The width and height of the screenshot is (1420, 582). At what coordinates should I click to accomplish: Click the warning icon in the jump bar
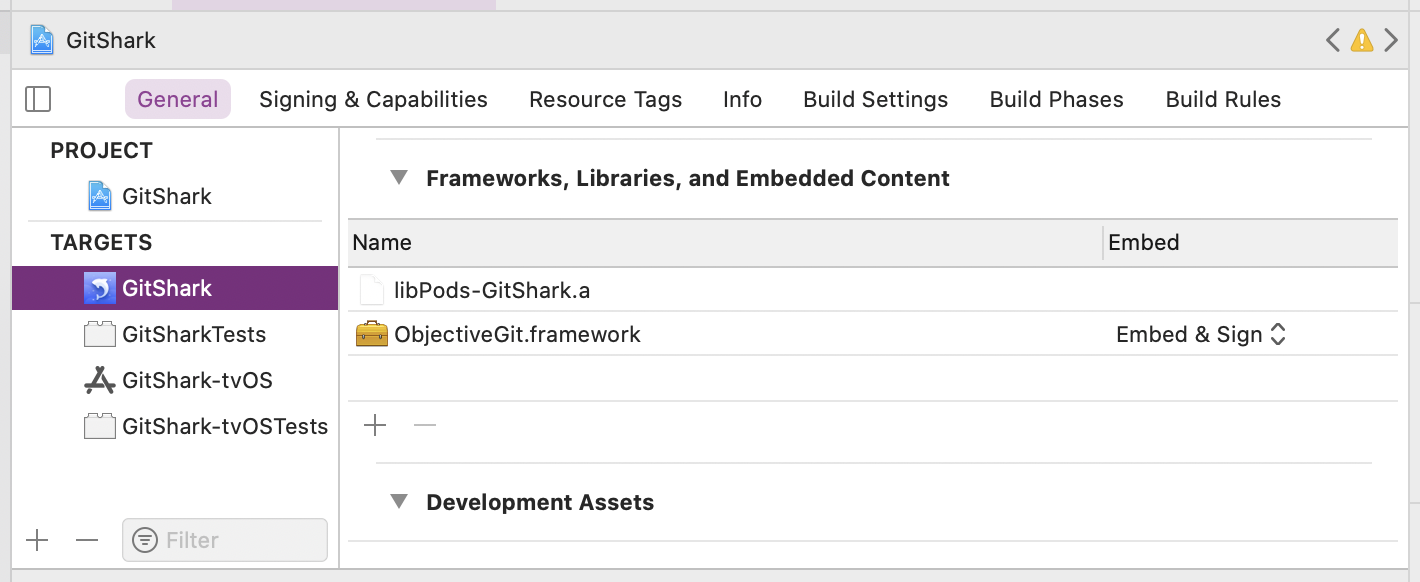coord(1361,40)
